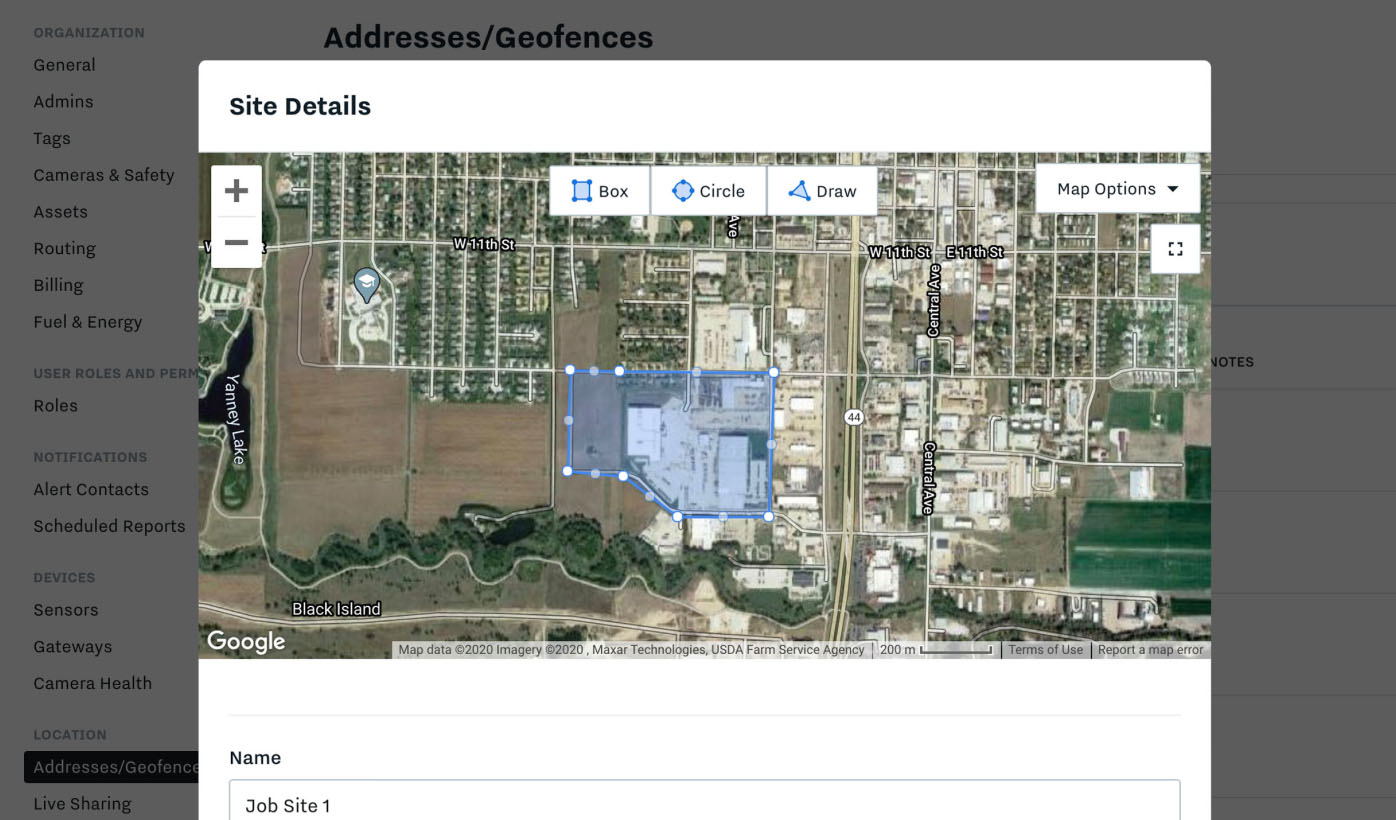Open the Tags settings page

[x=52, y=139]
